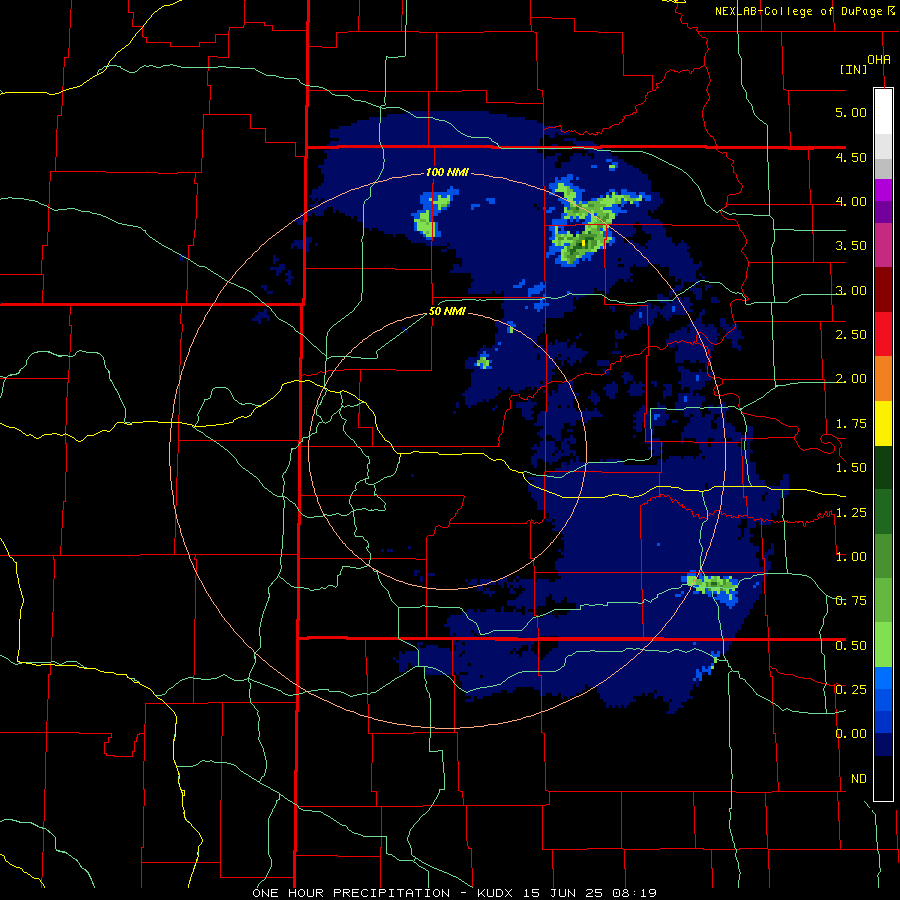Pick the white swatch atop the color scale
The image size is (900, 900).
click(x=883, y=112)
